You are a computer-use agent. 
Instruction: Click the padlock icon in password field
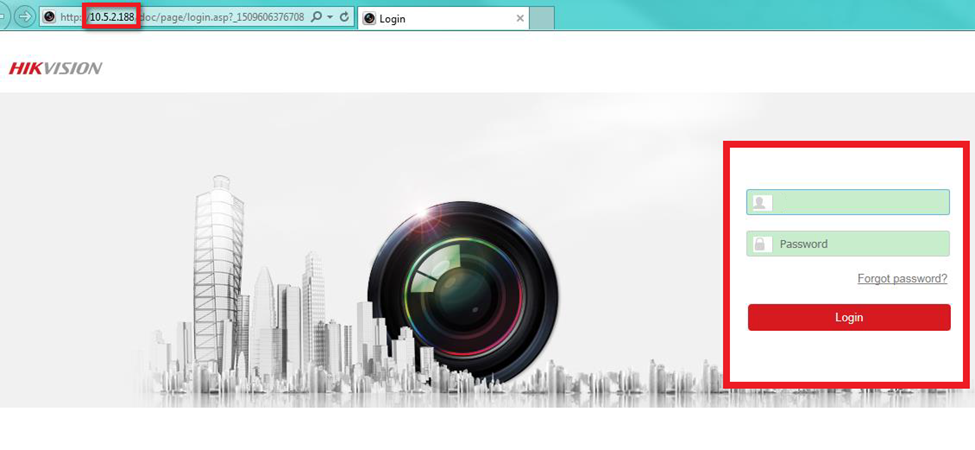[x=762, y=244]
